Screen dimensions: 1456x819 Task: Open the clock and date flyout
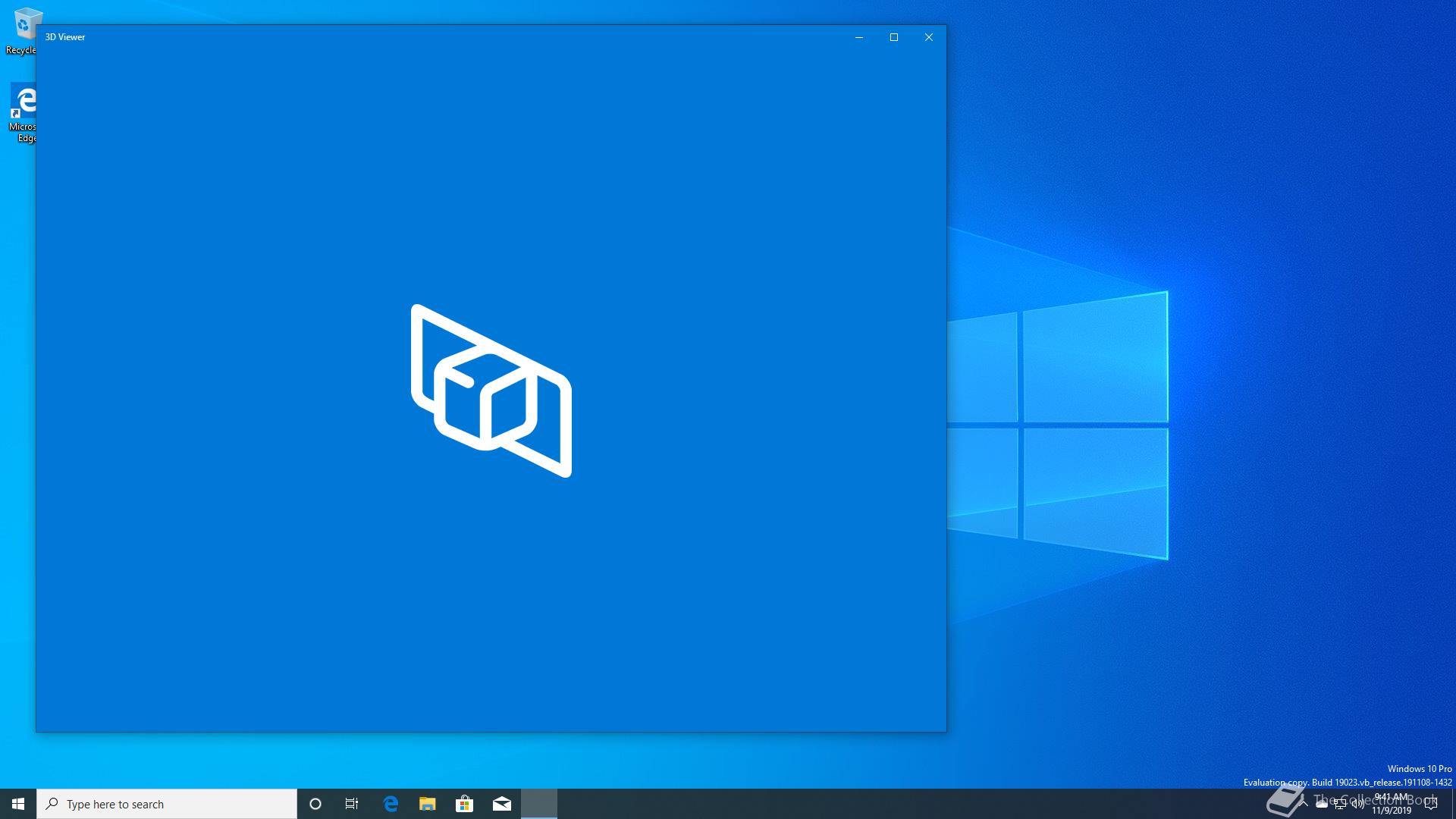click(1392, 804)
